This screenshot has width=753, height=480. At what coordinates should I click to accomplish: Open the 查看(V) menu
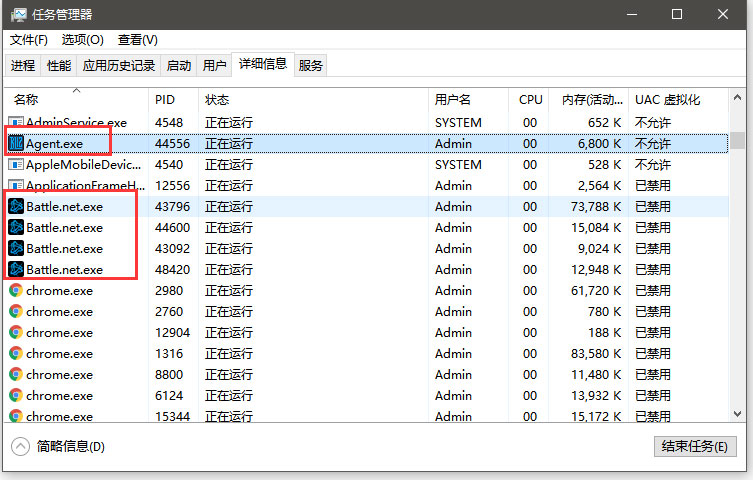tap(137, 40)
